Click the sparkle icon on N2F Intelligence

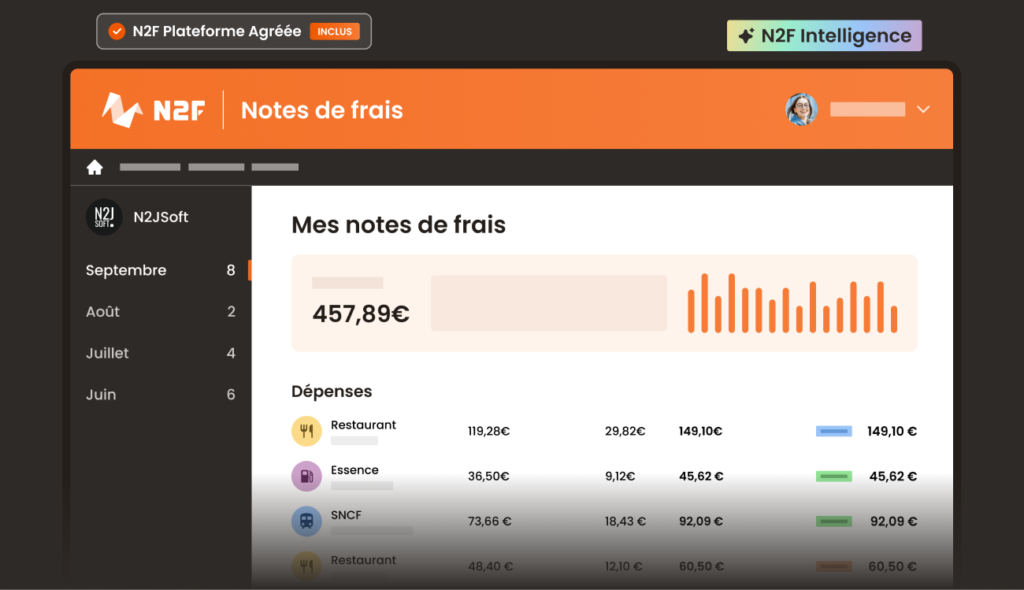coord(745,34)
